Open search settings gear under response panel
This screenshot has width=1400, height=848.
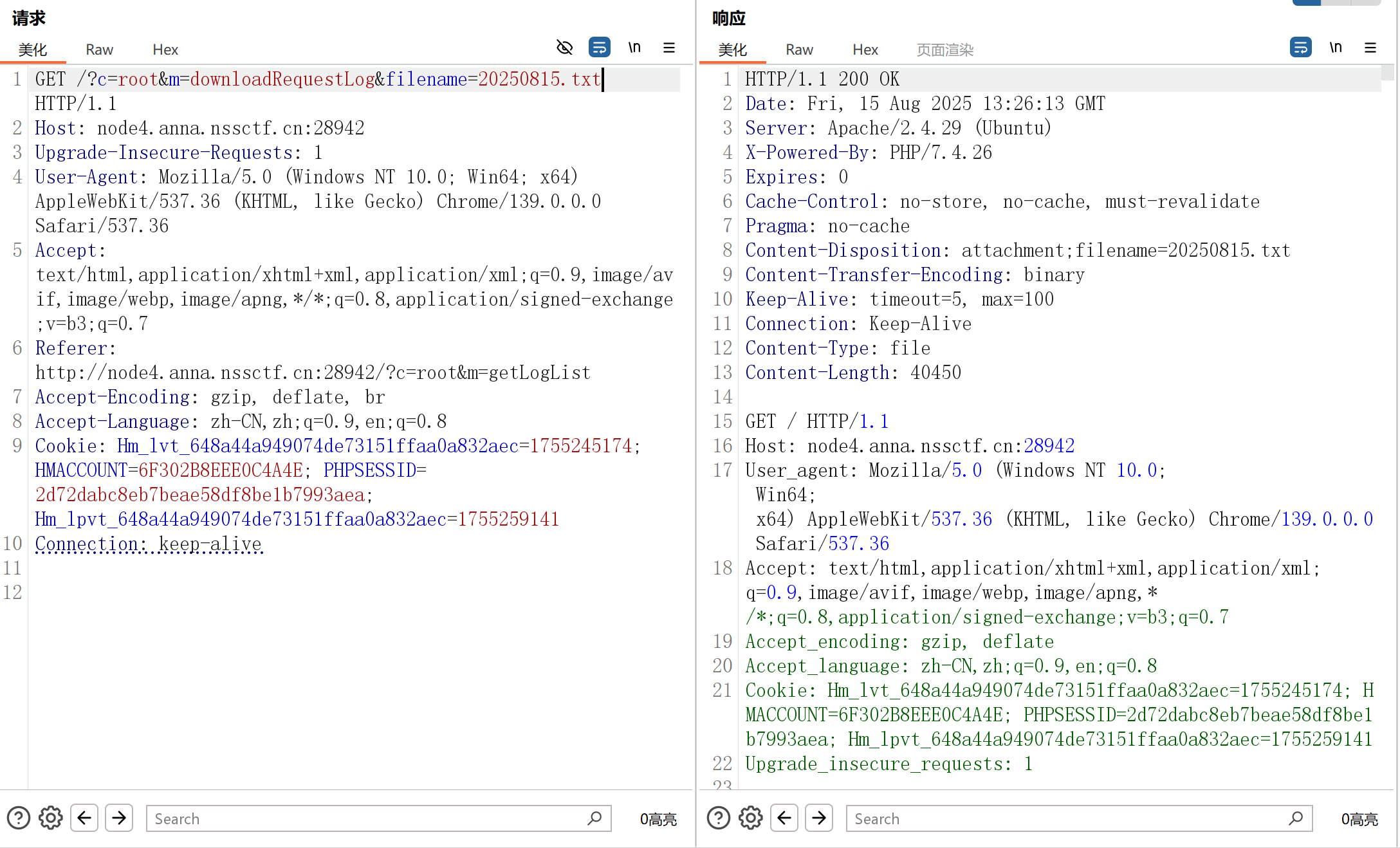tap(751, 818)
